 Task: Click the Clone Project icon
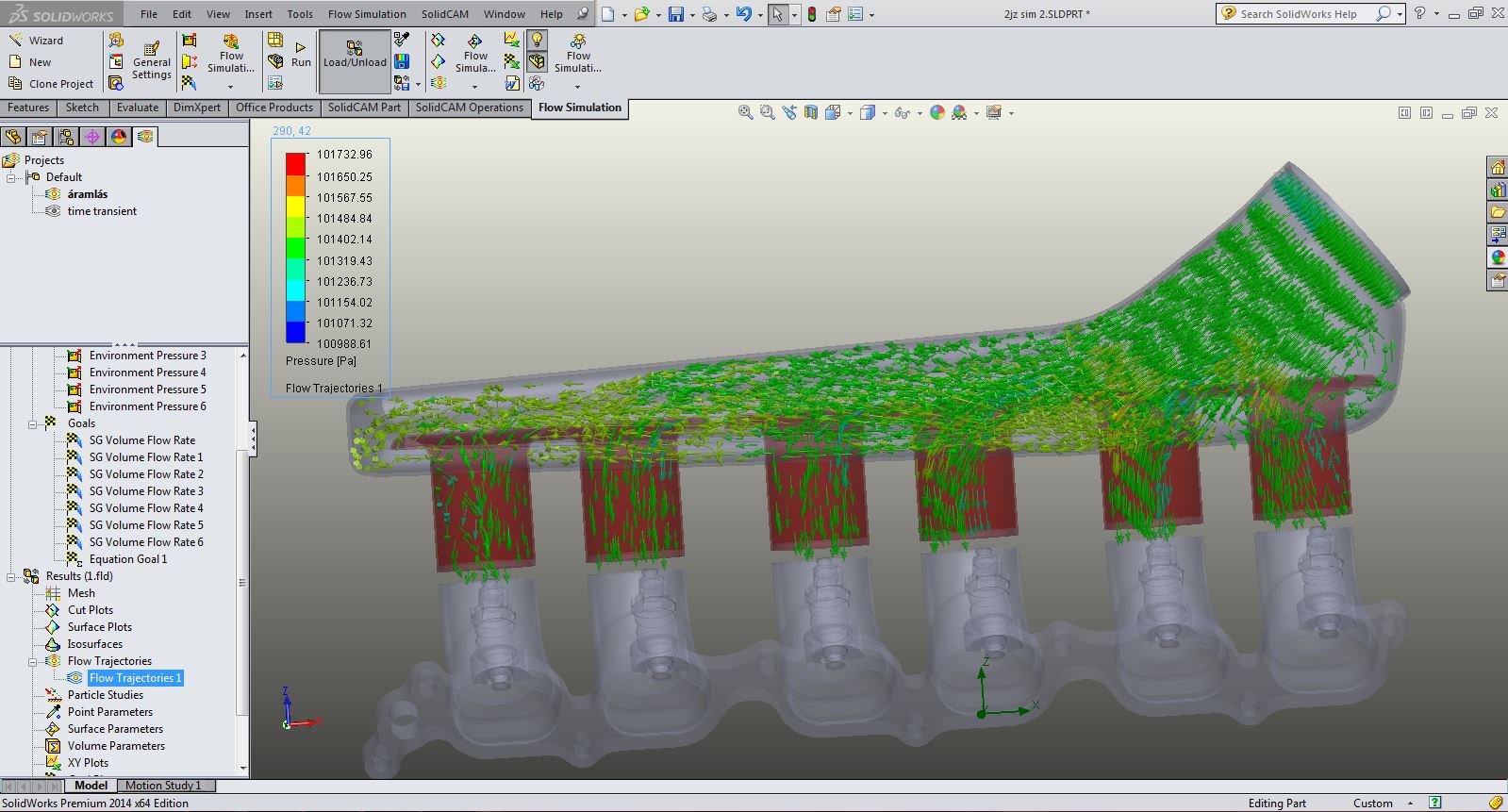click(x=16, y=84)
